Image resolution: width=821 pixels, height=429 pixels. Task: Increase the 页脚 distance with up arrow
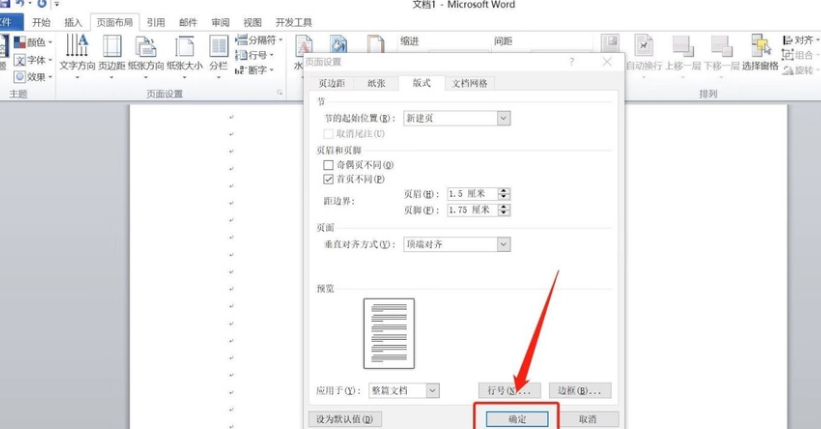504,206
